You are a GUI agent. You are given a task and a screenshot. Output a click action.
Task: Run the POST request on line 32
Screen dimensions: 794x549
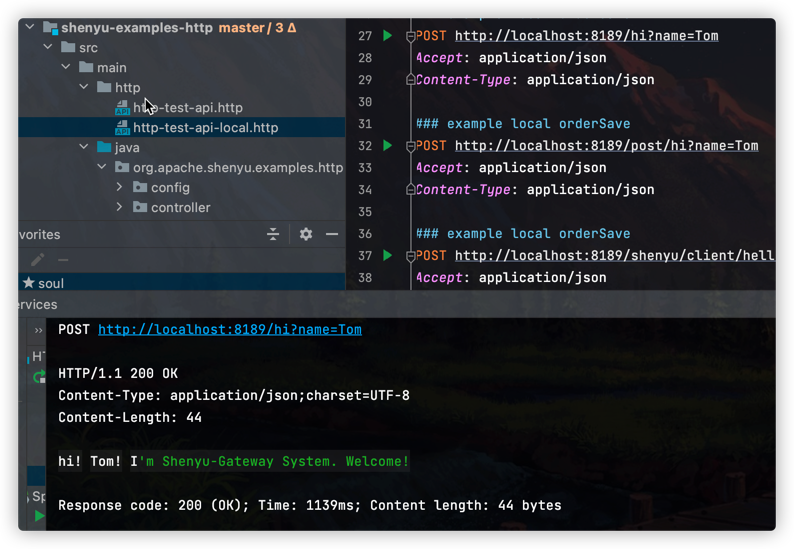(x=388, y=146)
